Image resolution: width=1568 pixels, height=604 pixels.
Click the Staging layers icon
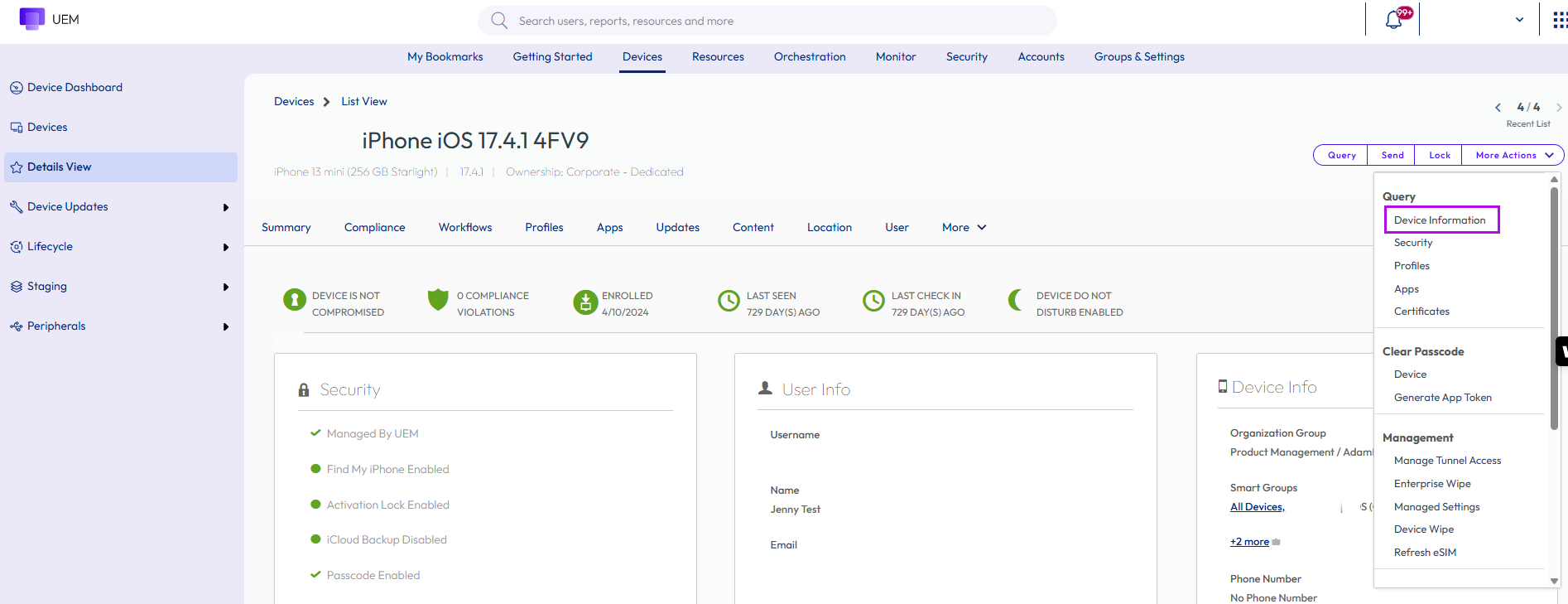pos(16,287)
